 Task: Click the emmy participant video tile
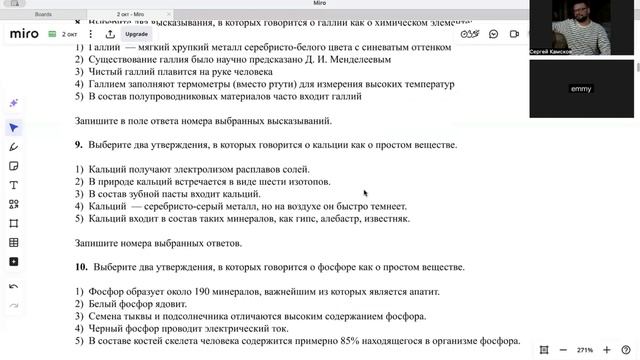[x=581, y=89]
